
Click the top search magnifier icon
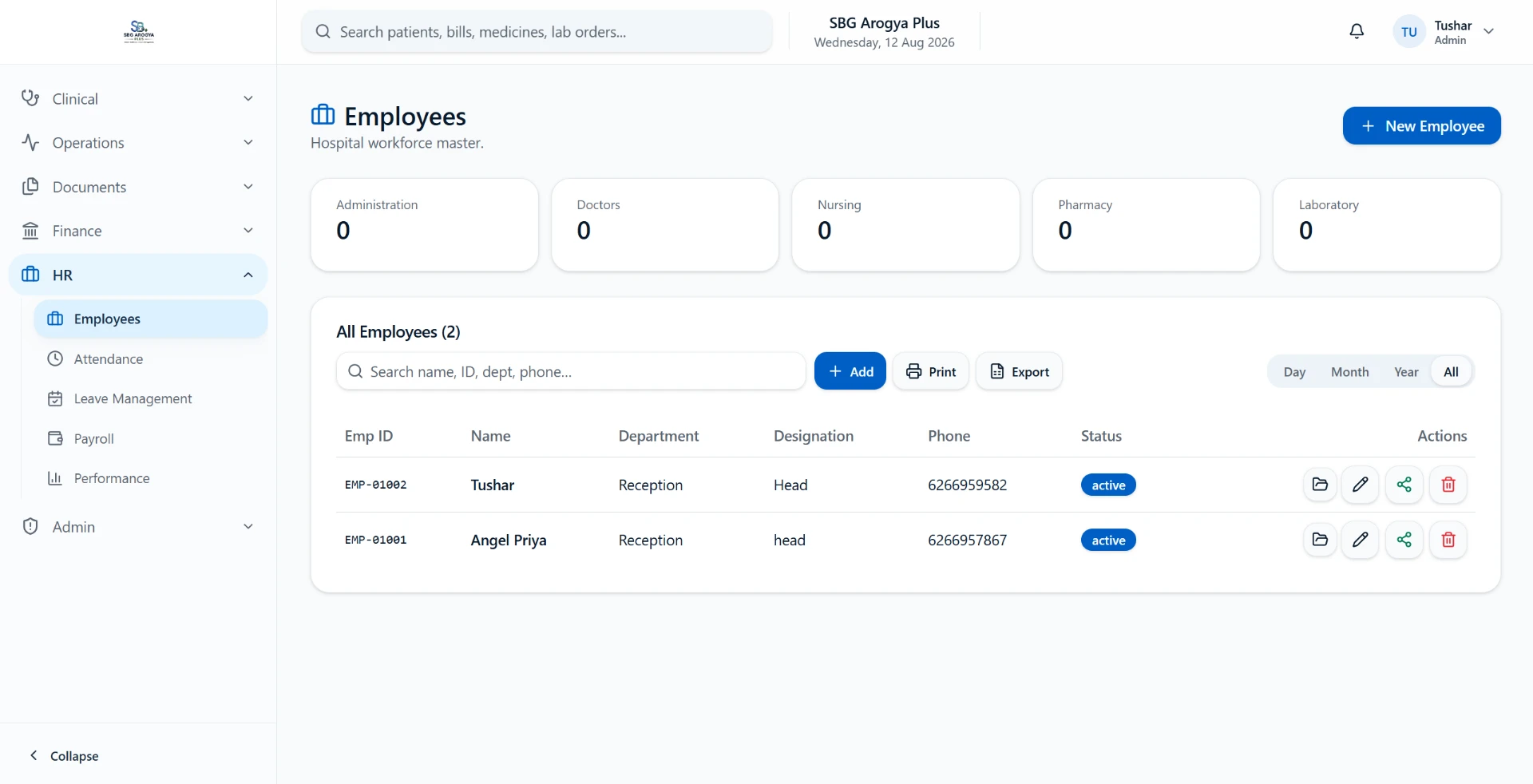point(323,31)
